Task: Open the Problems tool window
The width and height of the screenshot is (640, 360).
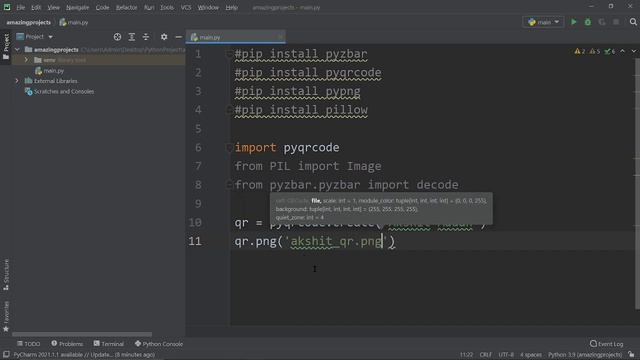Action: click(x=67, y=344)
